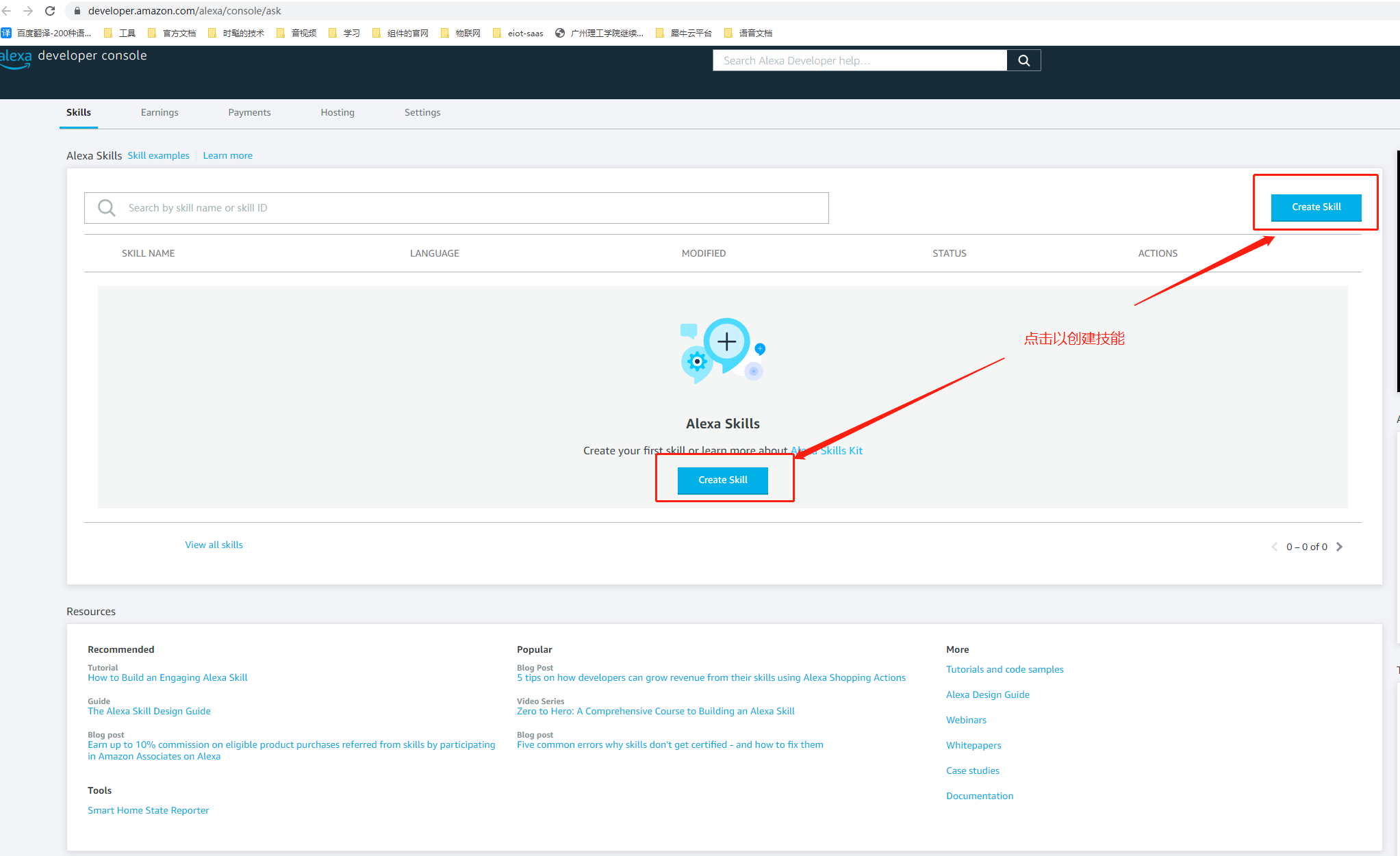Image resolution: width=1400 pixels, height=856 pixels.
Task: Go to previous page of skills list
Action: coord(1274,547)
